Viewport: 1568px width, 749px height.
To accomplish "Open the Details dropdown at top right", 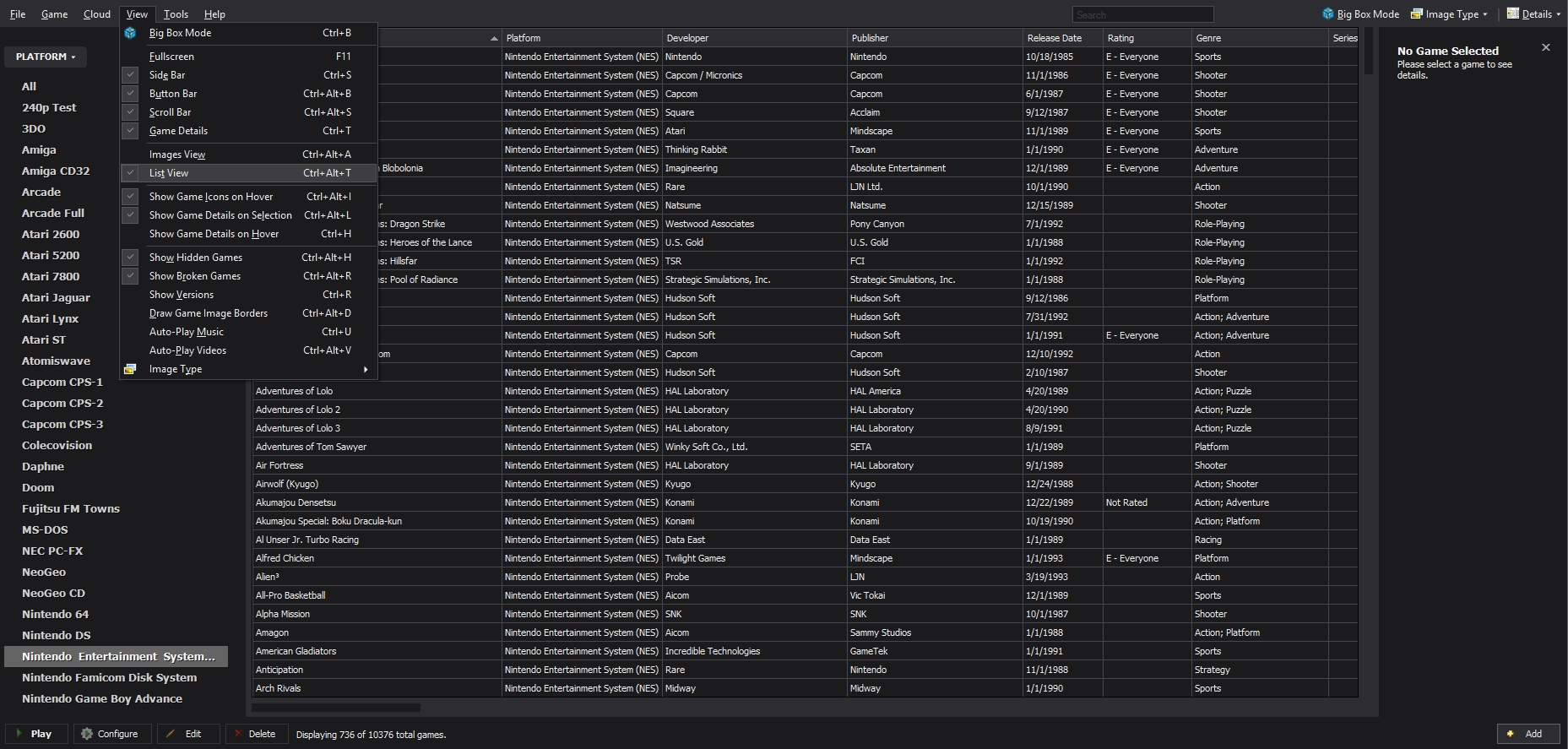I will tap(1535, 14).
